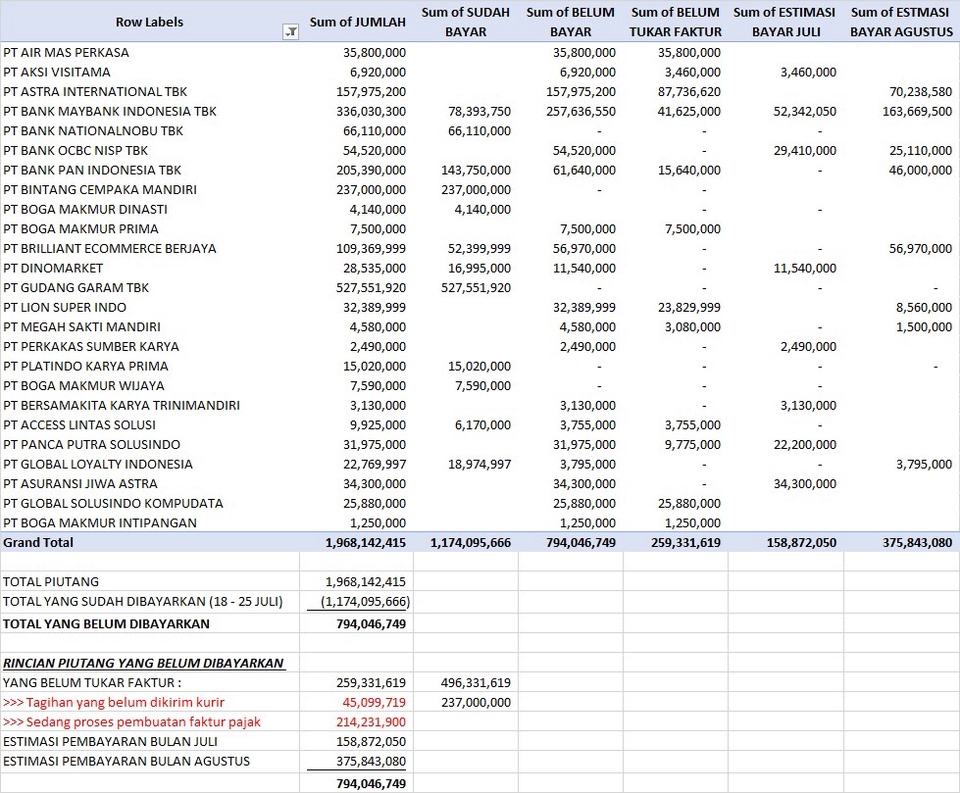This screenshot has height=793, width=960.
Task: Click PT GLOBAL LOYALTY INDONESIA label
Action: click(x=97, y=464)
